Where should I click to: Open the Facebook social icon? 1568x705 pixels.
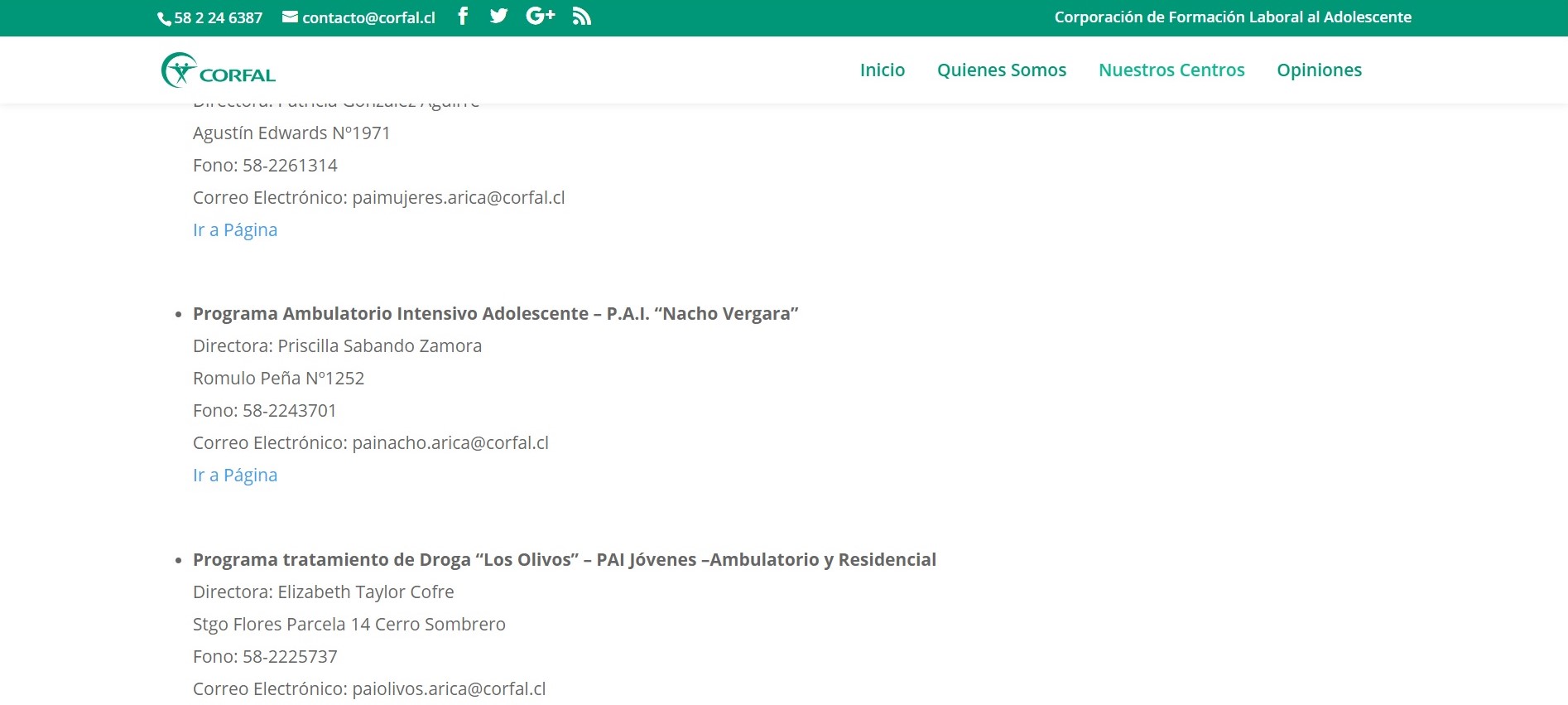[x=463, y=17]
